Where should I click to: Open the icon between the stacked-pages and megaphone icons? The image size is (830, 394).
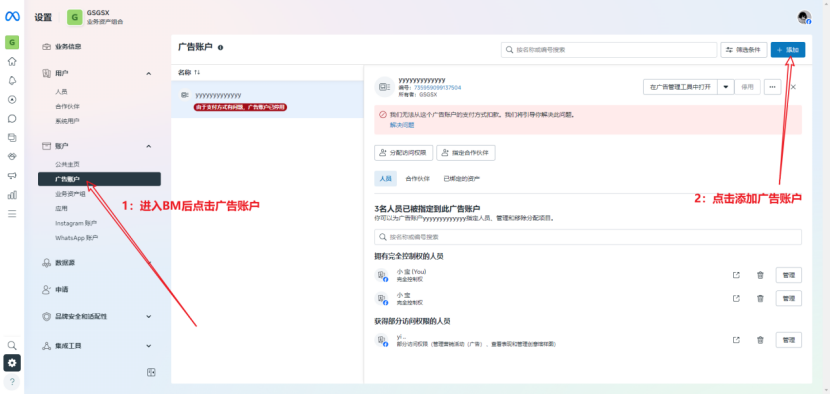(12, 157)
